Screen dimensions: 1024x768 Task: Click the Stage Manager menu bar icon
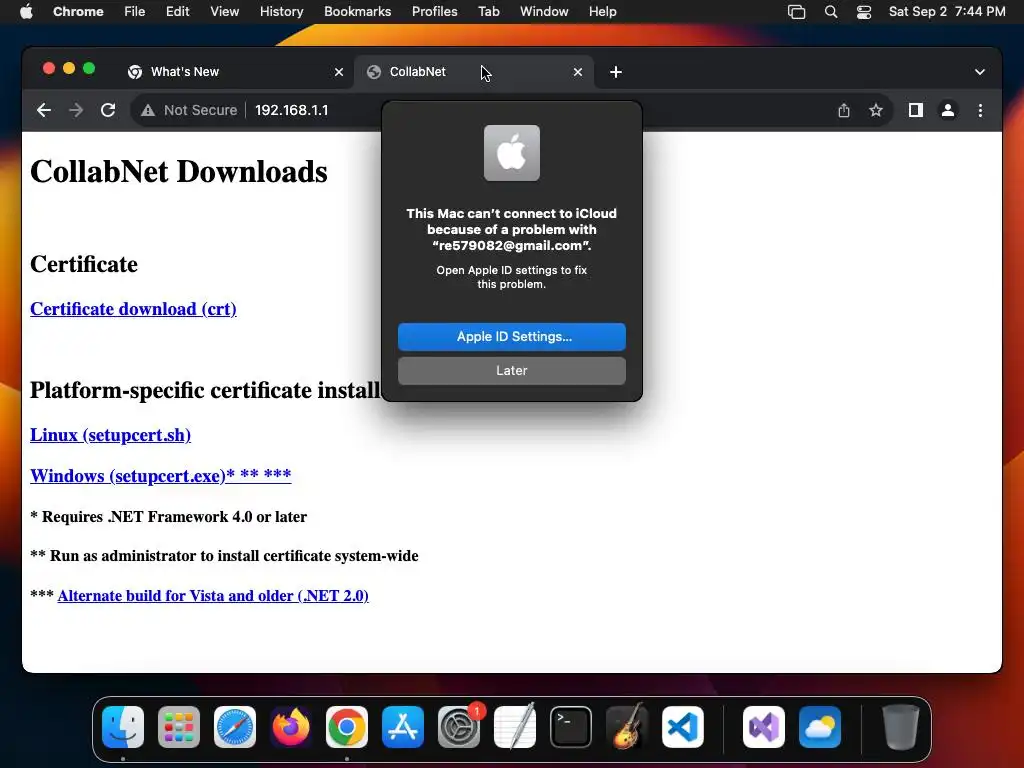point(796,11)
